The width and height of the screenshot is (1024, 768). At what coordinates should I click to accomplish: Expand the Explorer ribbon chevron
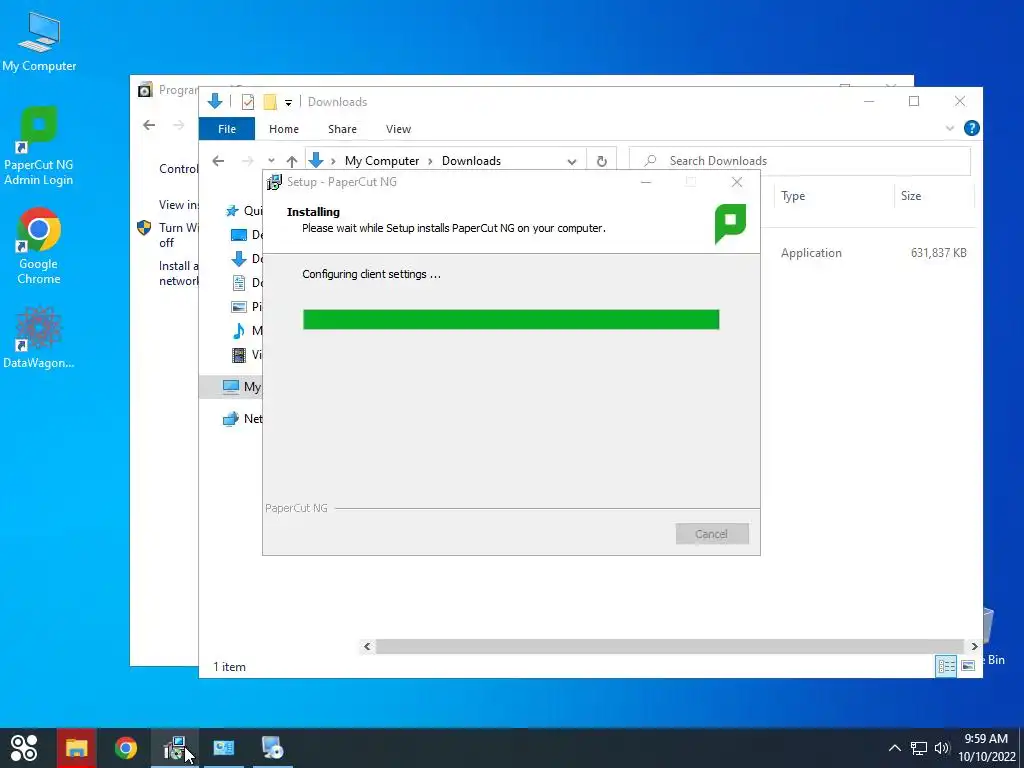(950, 129)
